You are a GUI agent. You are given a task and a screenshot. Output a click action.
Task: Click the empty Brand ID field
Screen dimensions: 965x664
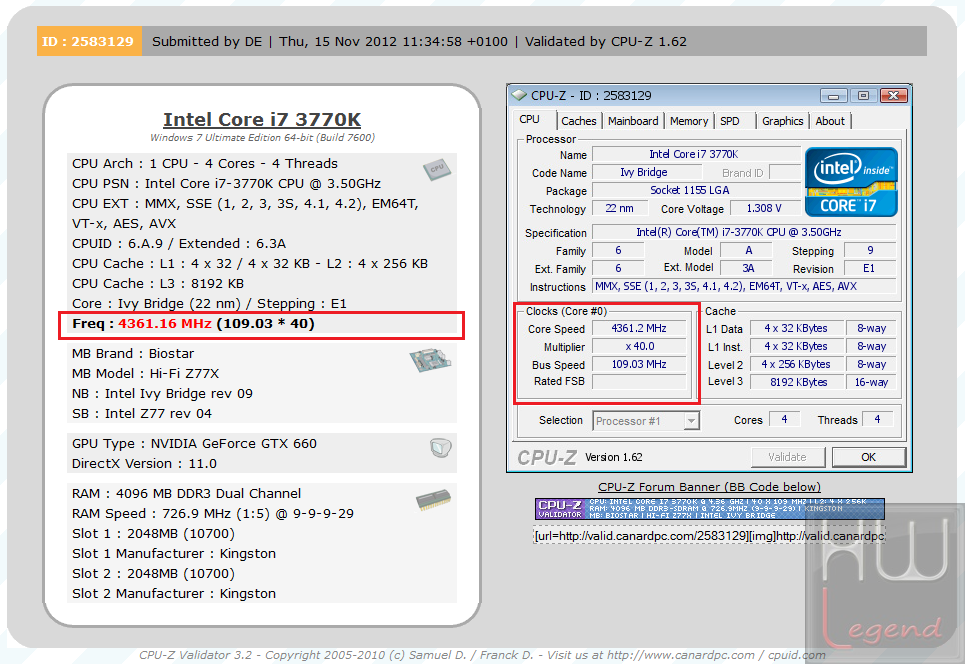point(785,172)
